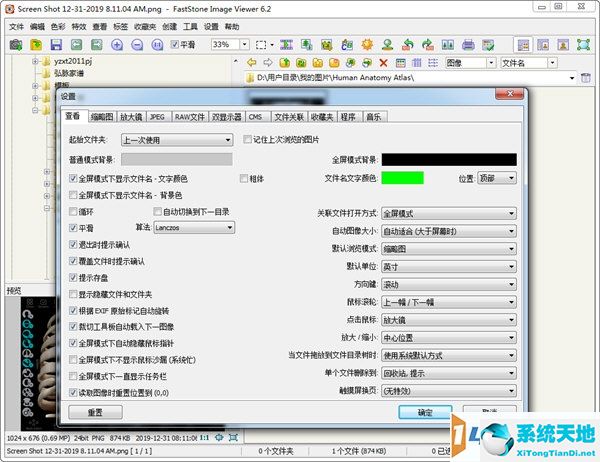Click the forward arrow in the folder bar
The height and width of the screenshot is (462, 600).
(x=268, y=63)
